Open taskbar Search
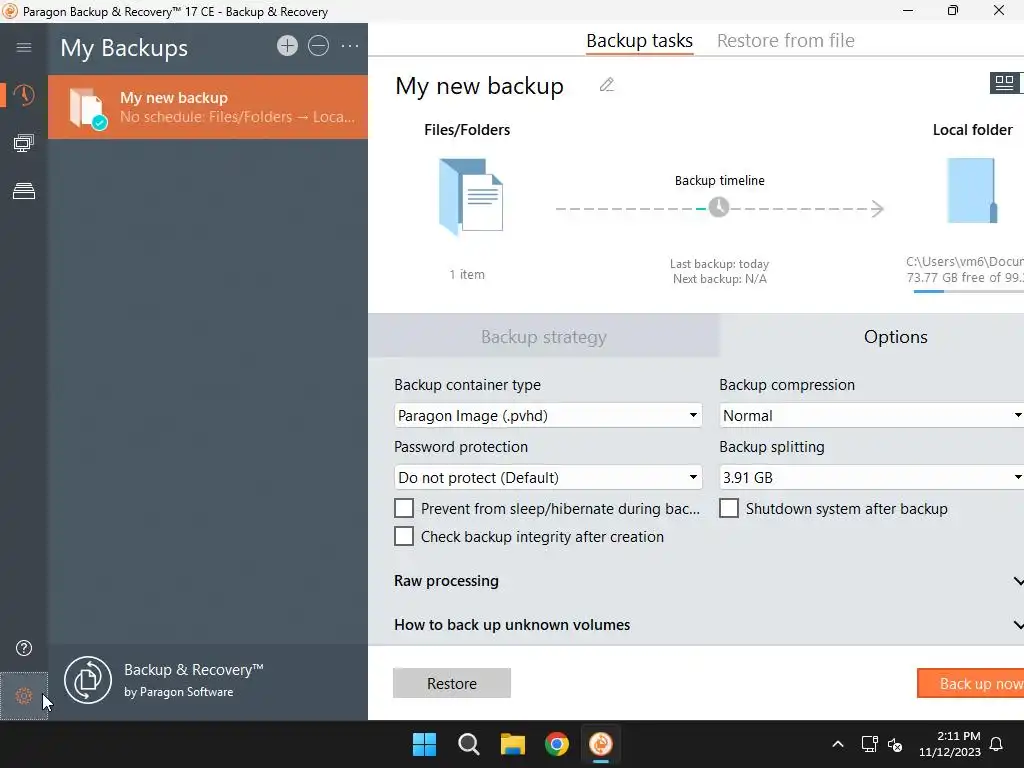The height and width of the screenshot is (768, 1024). coord(468,744)
